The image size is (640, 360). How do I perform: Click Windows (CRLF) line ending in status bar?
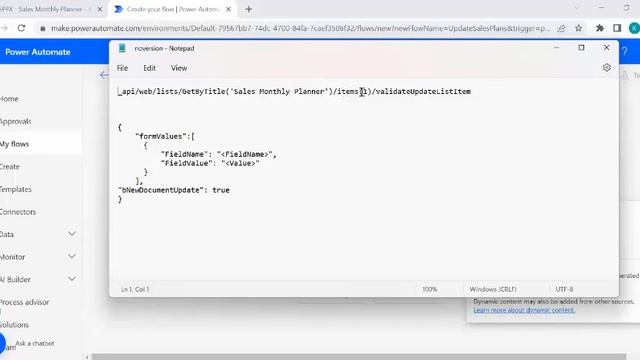(493, 289)
